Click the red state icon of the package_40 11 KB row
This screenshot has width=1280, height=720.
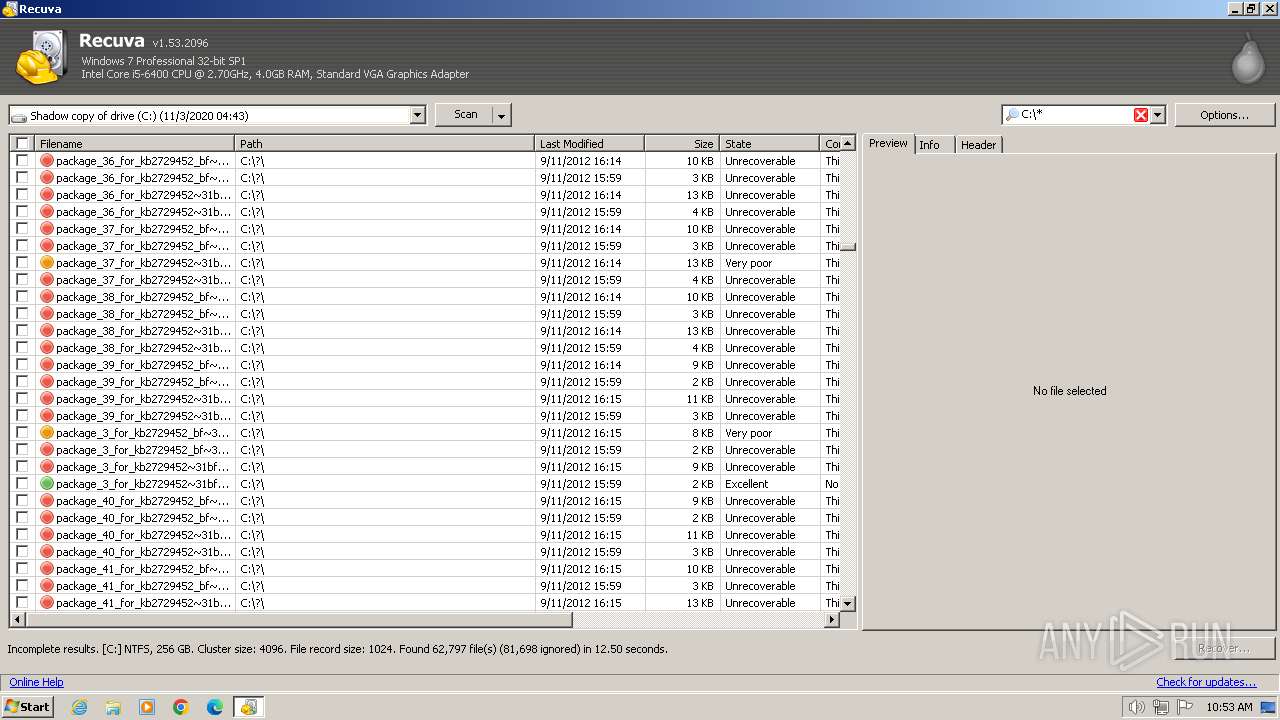[x=46, y=535]
